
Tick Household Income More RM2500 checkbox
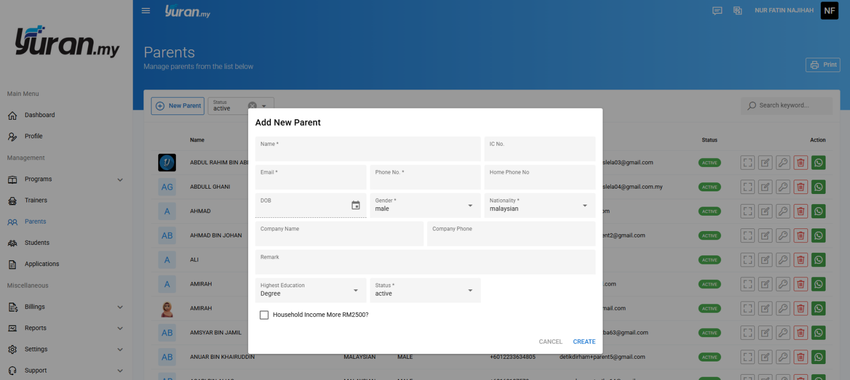(x=264, y=315)
